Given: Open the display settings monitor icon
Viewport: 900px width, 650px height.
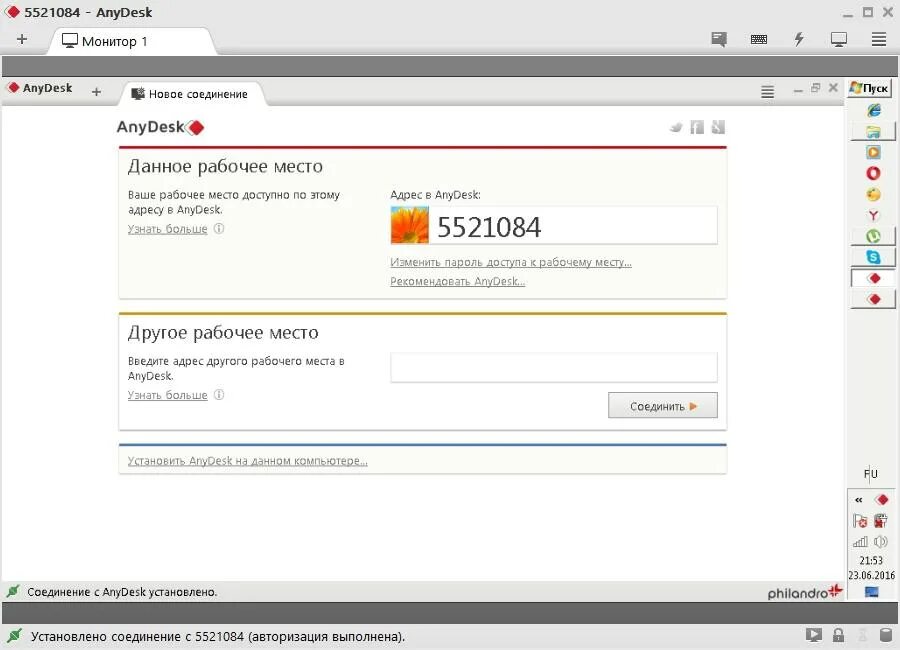Looking at the screenshot, I should coord(839,39).
